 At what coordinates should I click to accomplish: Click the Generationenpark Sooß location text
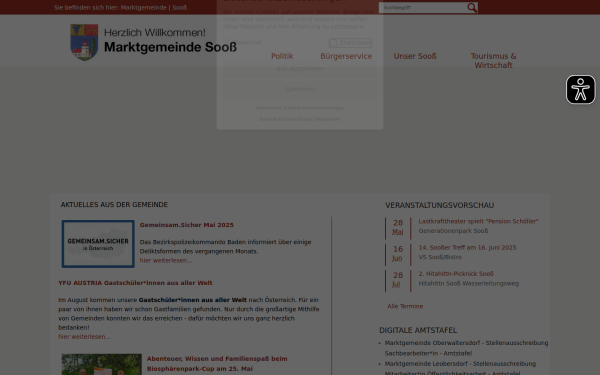coord(453,231)
